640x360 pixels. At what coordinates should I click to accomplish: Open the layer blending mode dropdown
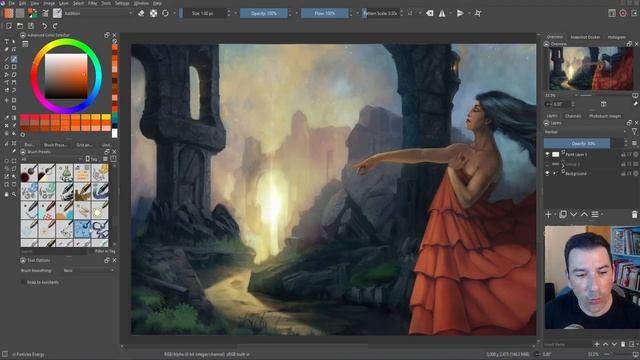click(x=586, y=132)
